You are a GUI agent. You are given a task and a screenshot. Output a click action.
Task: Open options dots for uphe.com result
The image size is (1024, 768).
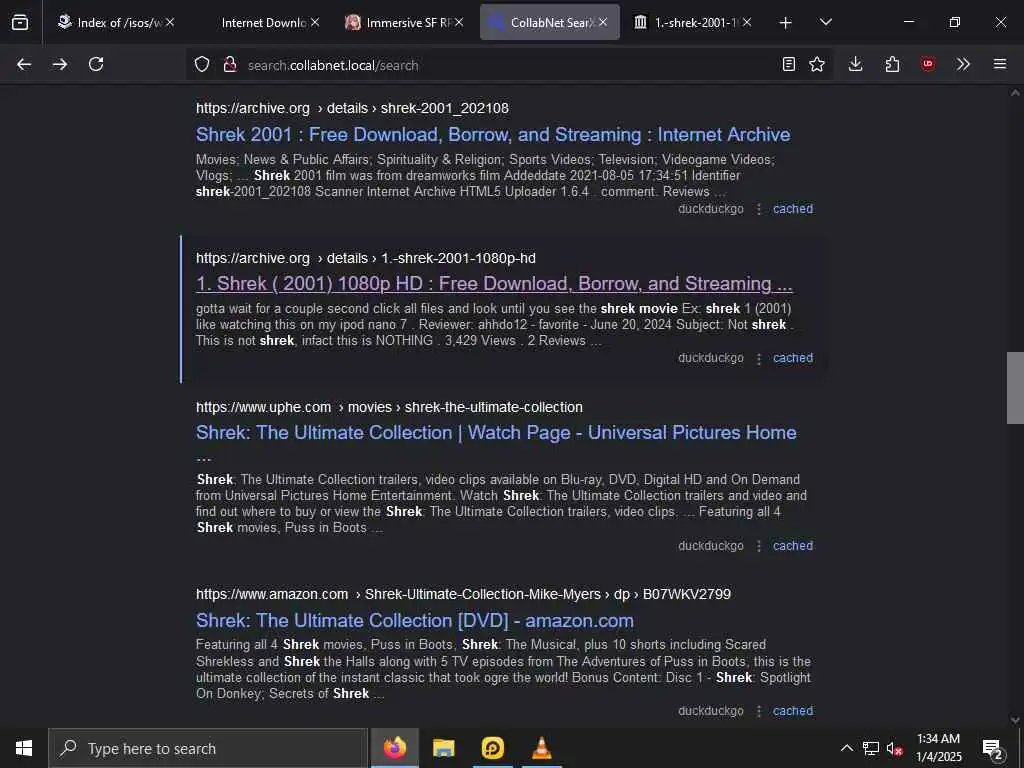[759, 546]
